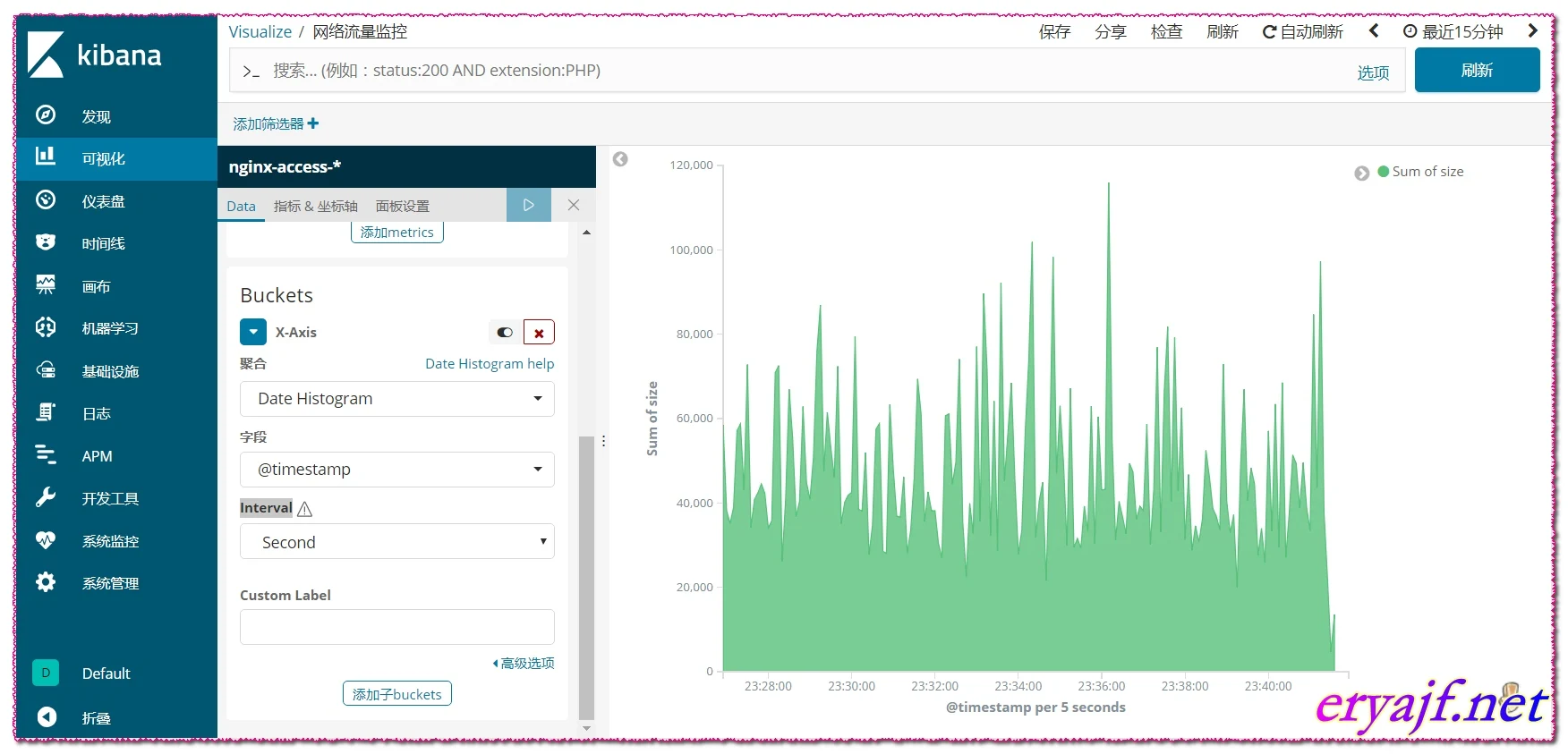Click the 分享 (Share) menu item
This screenshot has height=754, width=1568.
coord(1111,31)
